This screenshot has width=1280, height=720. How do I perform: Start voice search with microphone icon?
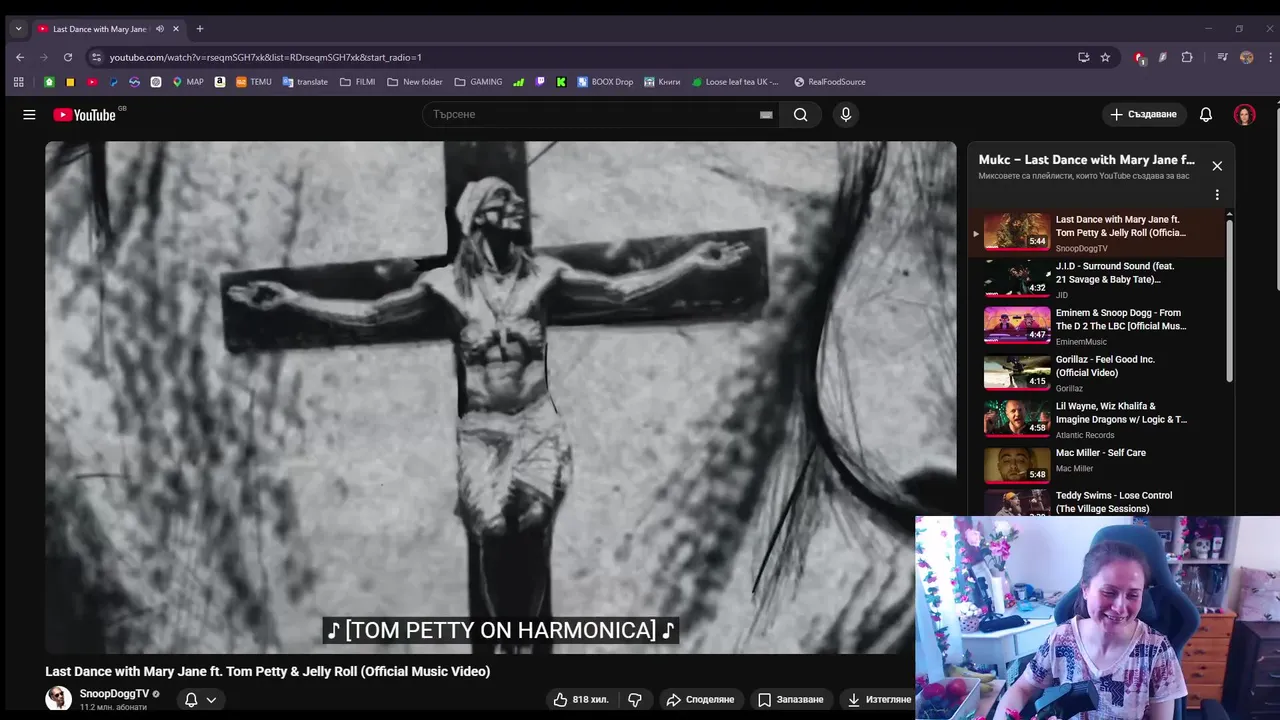[846, 115]
